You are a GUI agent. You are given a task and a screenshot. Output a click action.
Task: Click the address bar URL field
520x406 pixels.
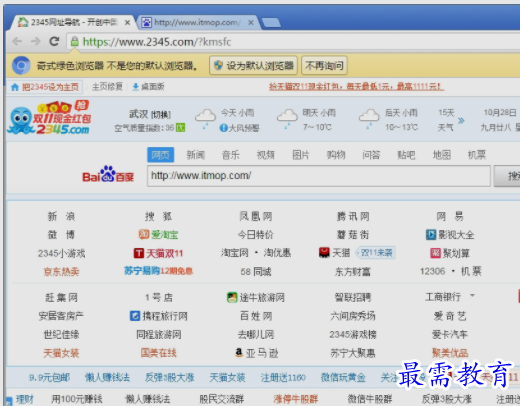coord(293,42)
